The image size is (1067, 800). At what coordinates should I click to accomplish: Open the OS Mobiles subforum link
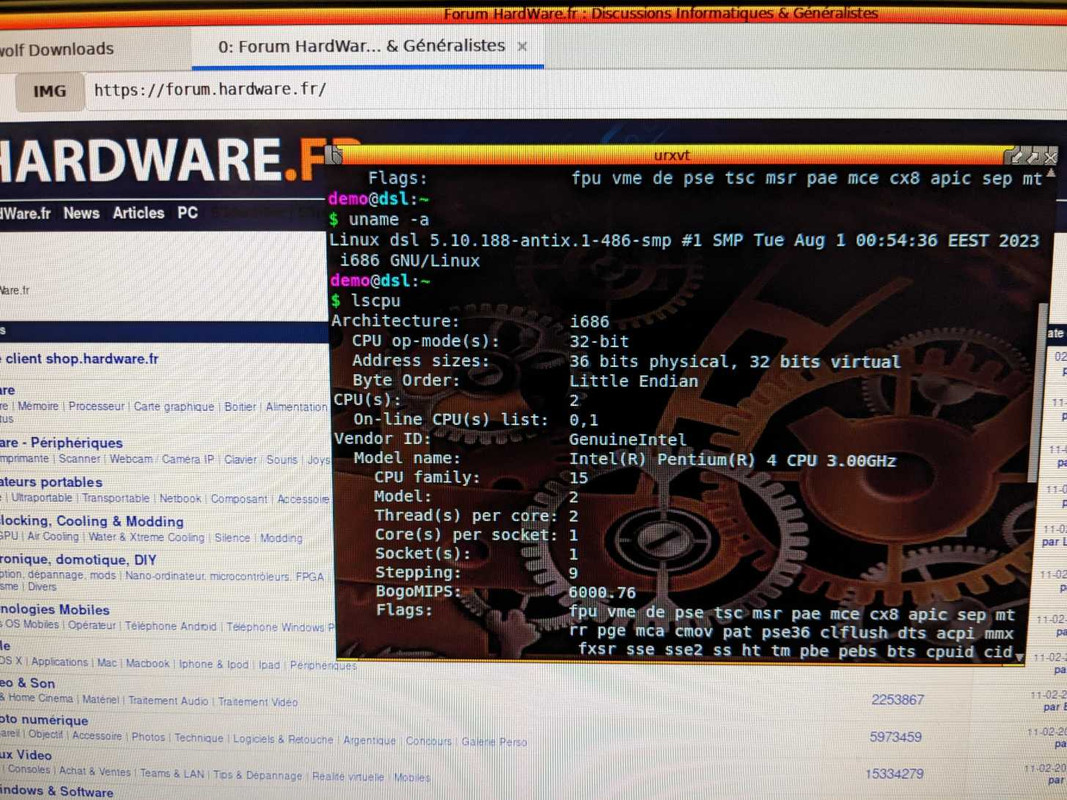click(31, 624)
